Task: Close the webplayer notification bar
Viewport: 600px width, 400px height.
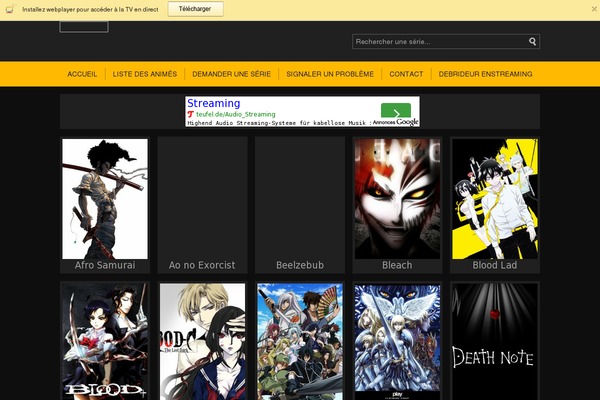Action: pos(594,9)
